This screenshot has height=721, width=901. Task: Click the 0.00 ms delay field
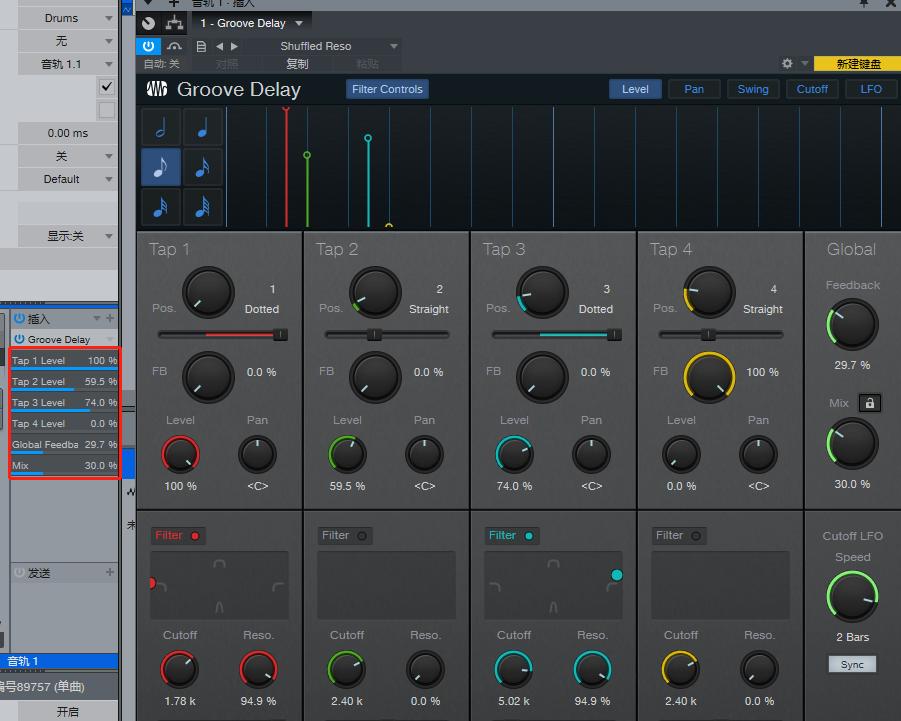tap(67, 133)
